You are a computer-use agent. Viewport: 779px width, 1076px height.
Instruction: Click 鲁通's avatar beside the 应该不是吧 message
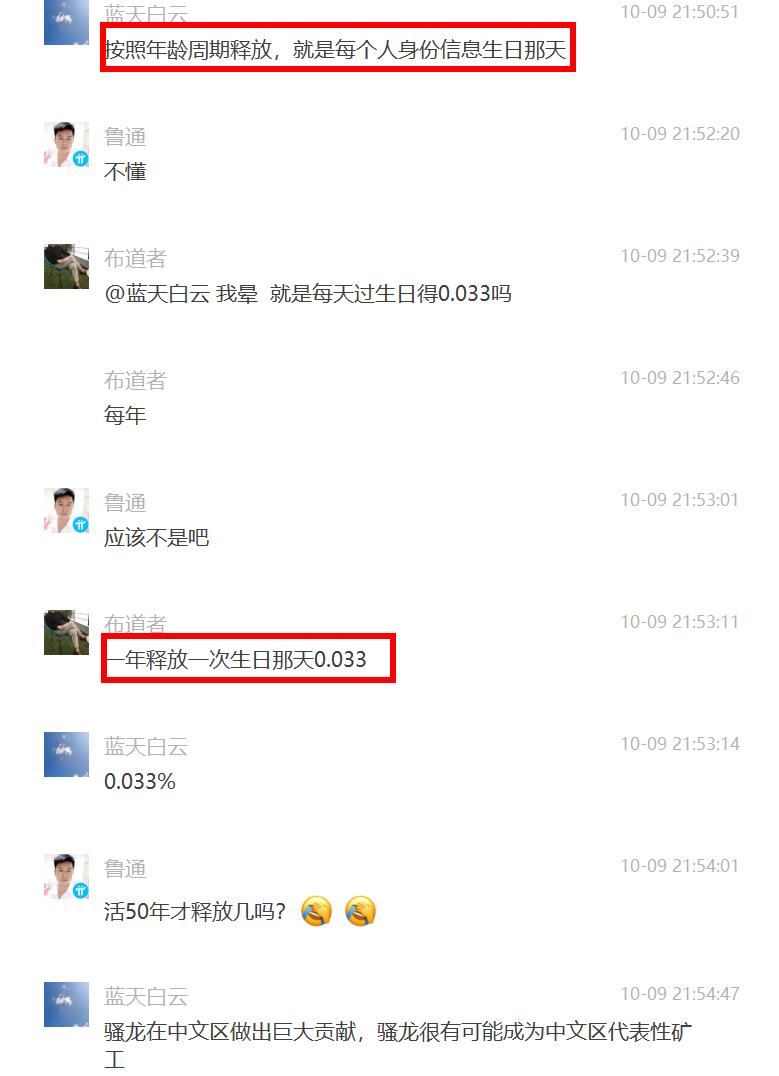point(67,511)
